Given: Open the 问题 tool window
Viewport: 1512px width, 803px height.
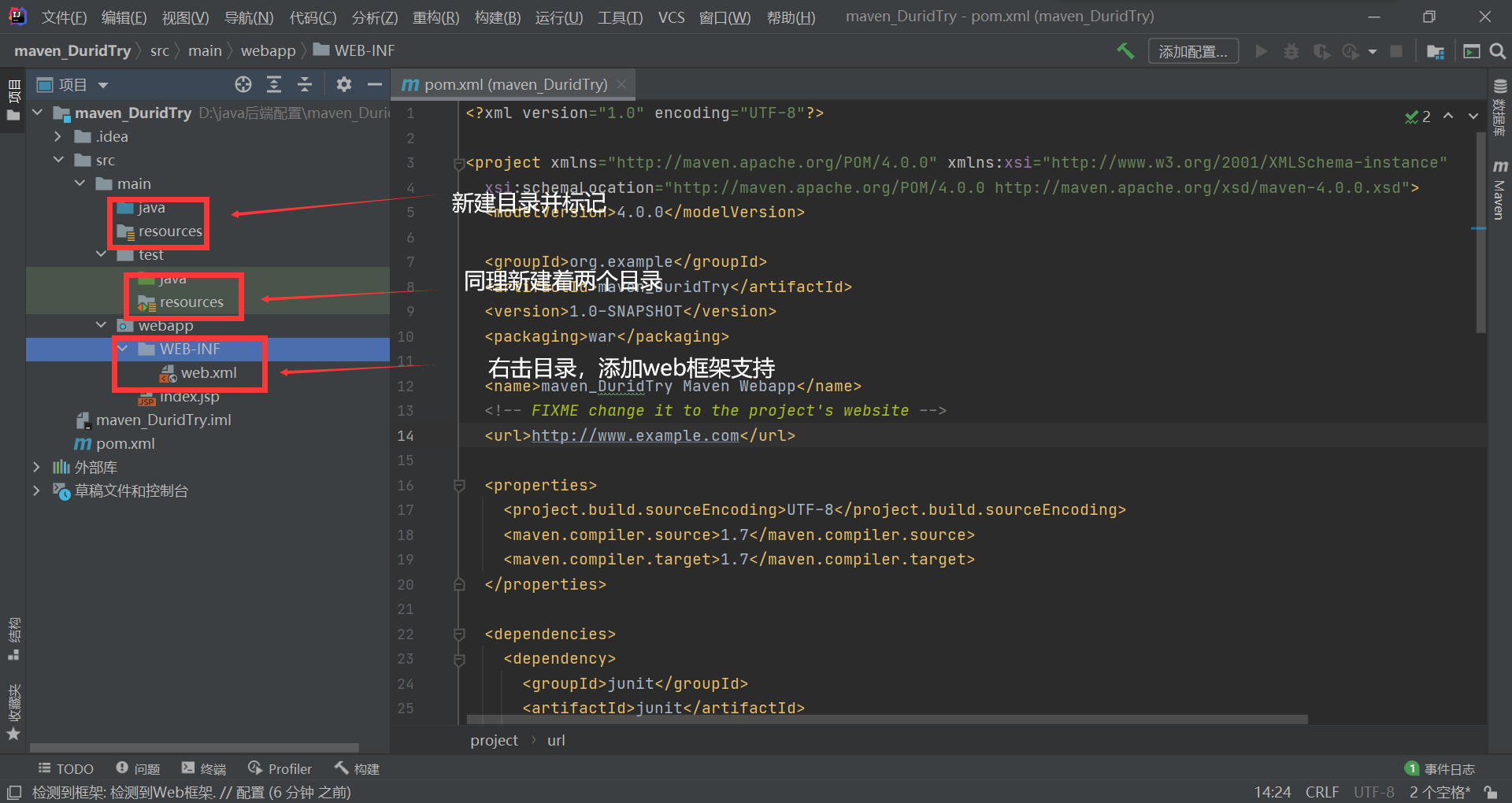Looking at the screenshot, I should coord(138,768).
